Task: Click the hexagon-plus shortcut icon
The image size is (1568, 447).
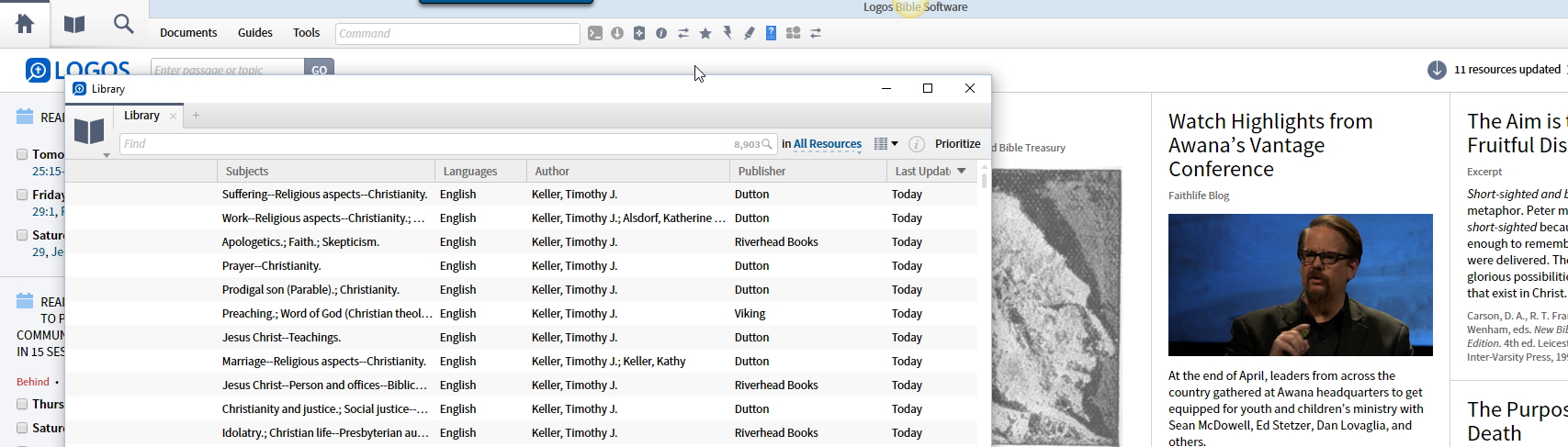Action: click(x=639, y=33)
